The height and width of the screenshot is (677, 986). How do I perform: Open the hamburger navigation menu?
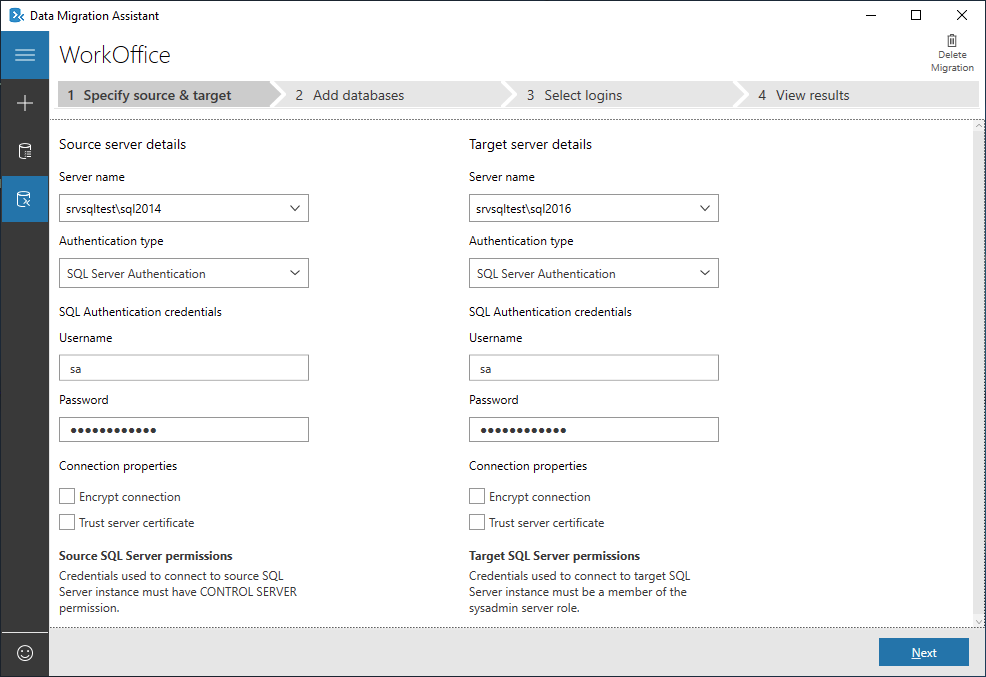coord(25,55)
